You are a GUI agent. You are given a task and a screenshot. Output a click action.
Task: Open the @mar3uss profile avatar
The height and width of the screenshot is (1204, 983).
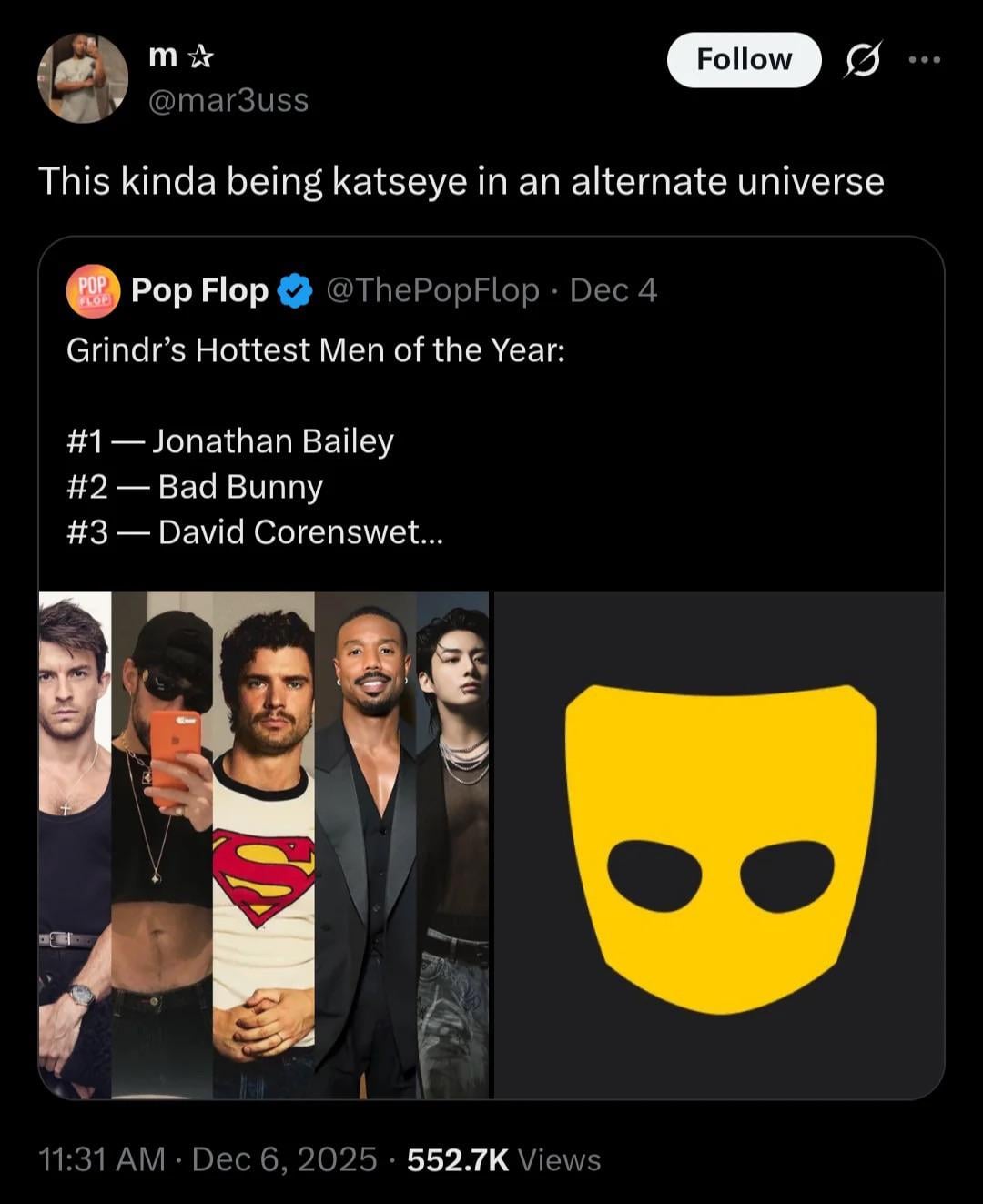[x=82, y=78]
